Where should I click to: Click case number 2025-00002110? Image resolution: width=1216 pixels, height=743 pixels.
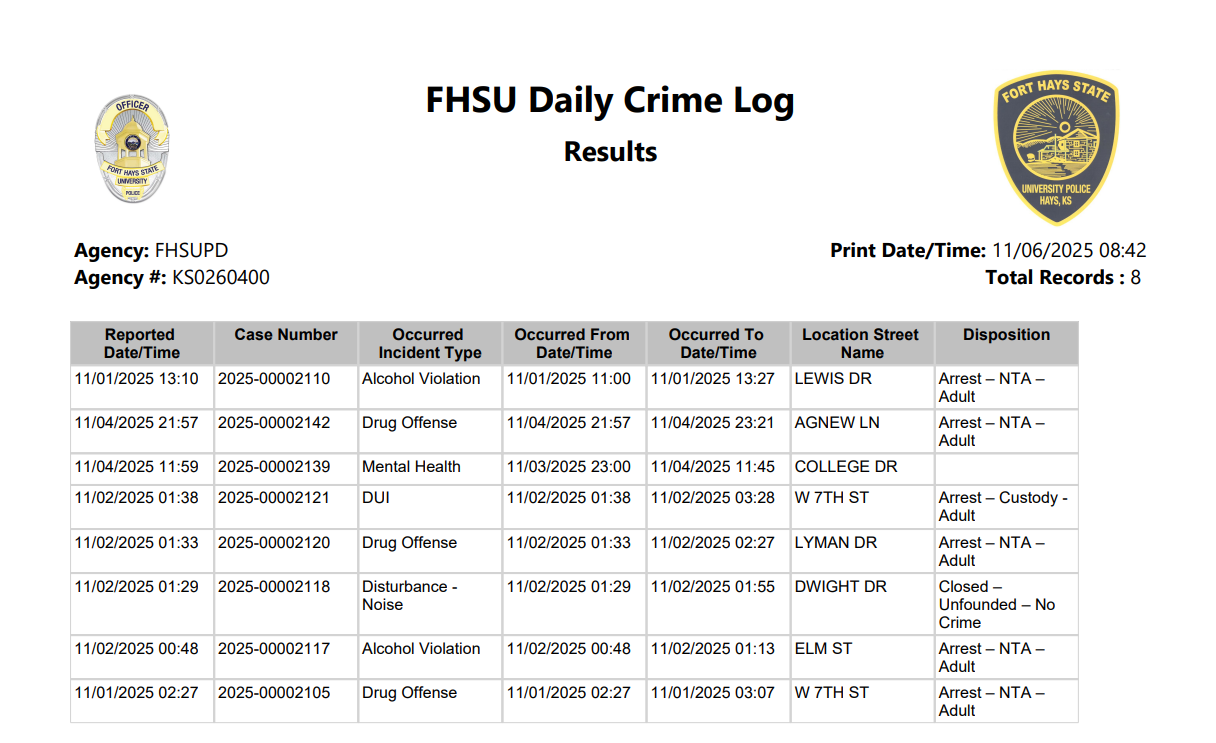tap(274, 379)
